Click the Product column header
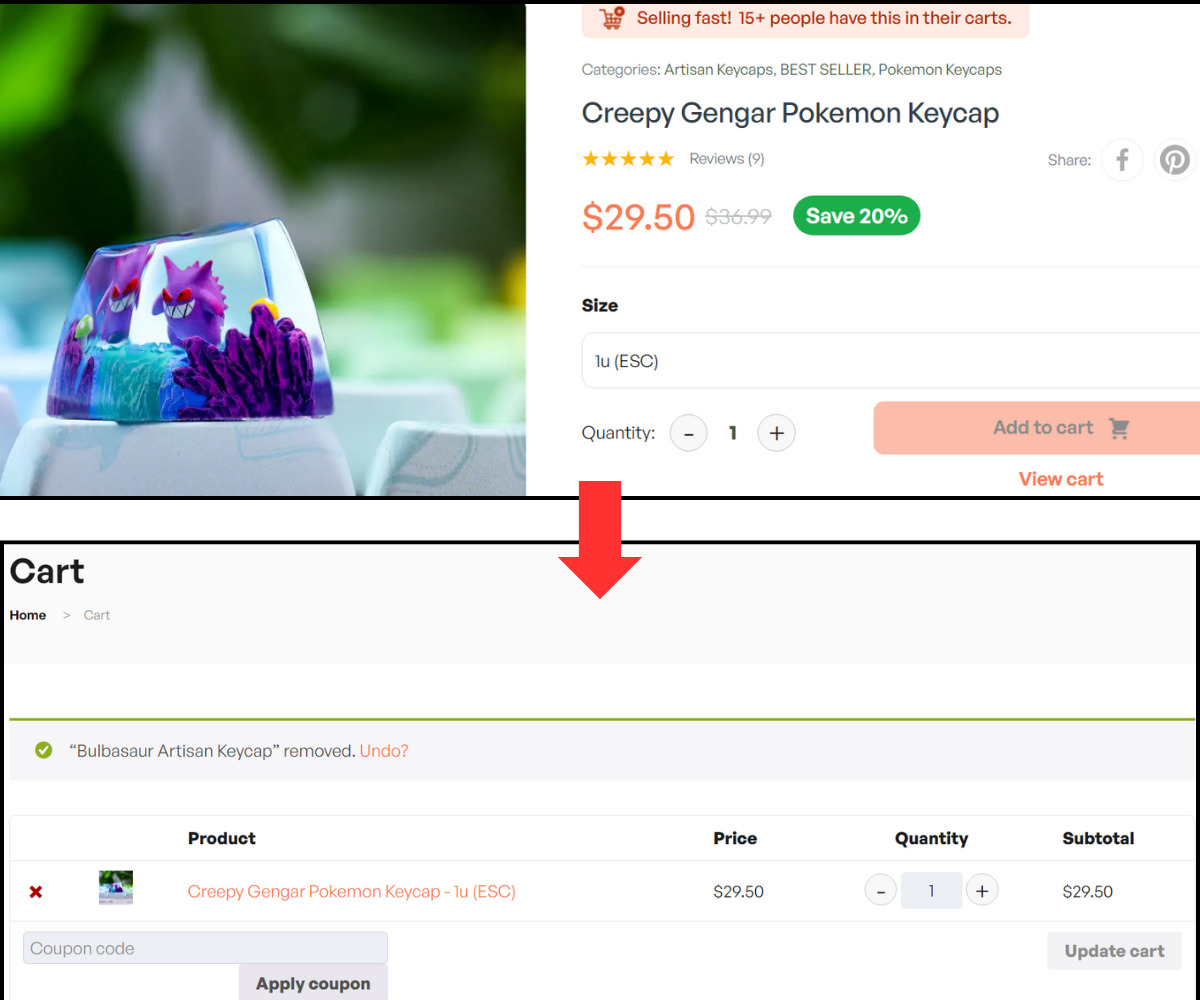Viewport: 1200px width, 1000px height. tap(222, 838)
